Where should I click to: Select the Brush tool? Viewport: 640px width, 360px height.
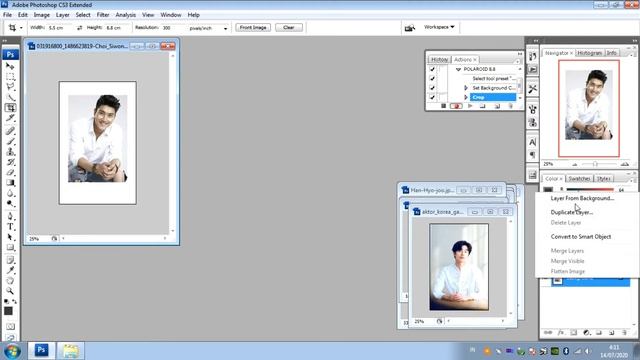click(10, 141)
